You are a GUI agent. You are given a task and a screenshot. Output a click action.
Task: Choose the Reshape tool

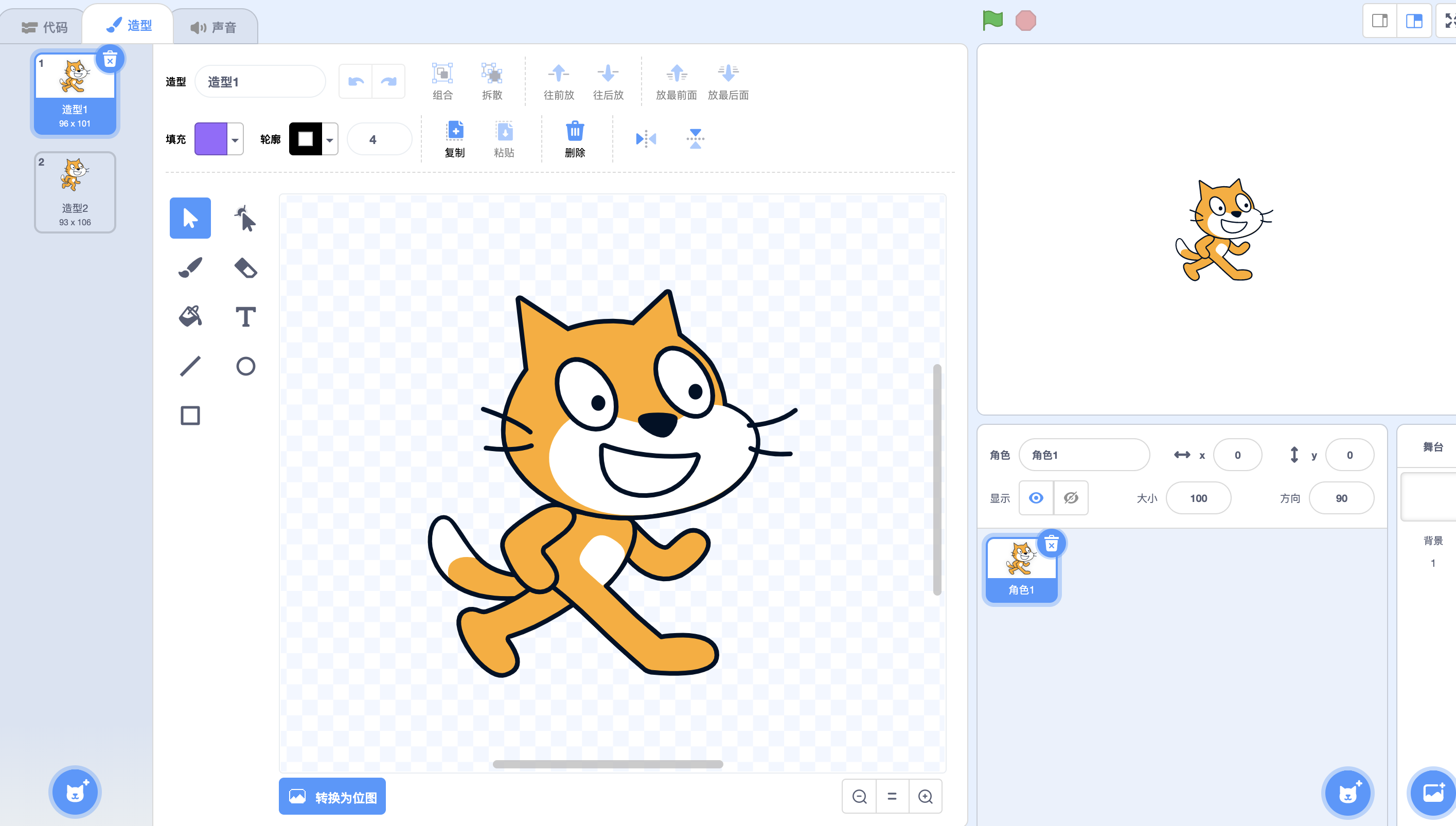tap(245, 218)
